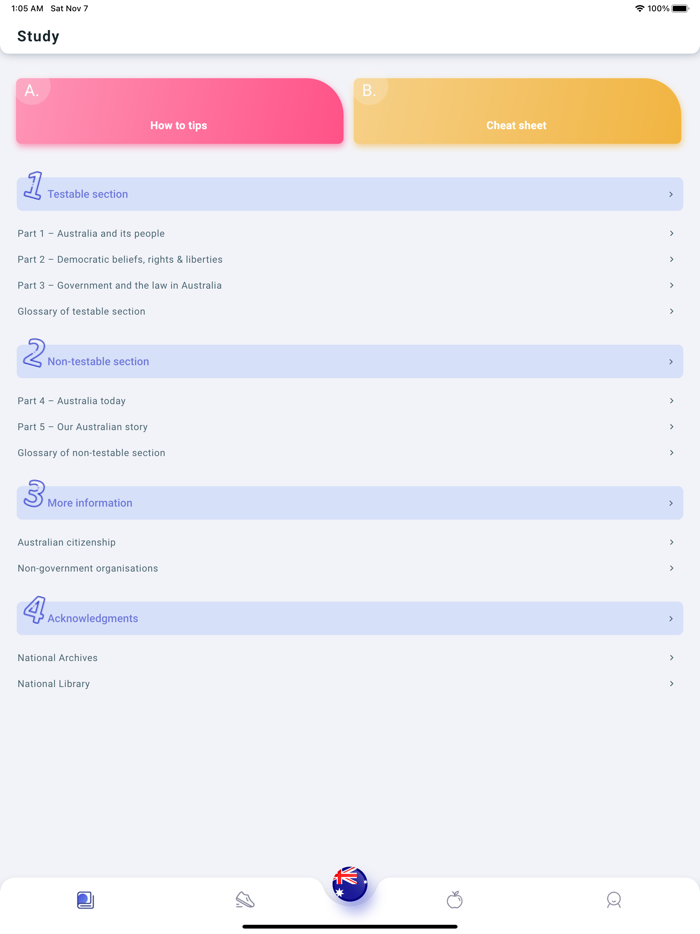Viewport: 700px width, 934px height.
Task: Open the How to tips card
Action: click(x=179, y=111)
